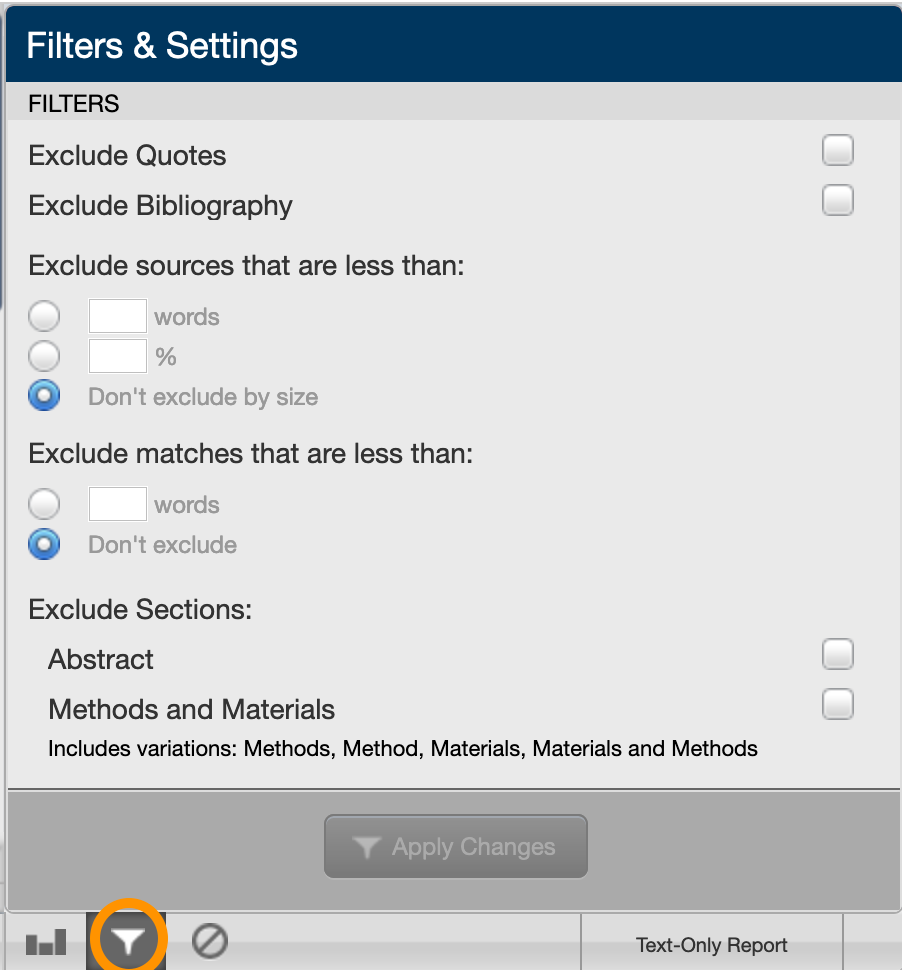
Task: Open the match overview bar chart icon
Action: click(46, 942)
